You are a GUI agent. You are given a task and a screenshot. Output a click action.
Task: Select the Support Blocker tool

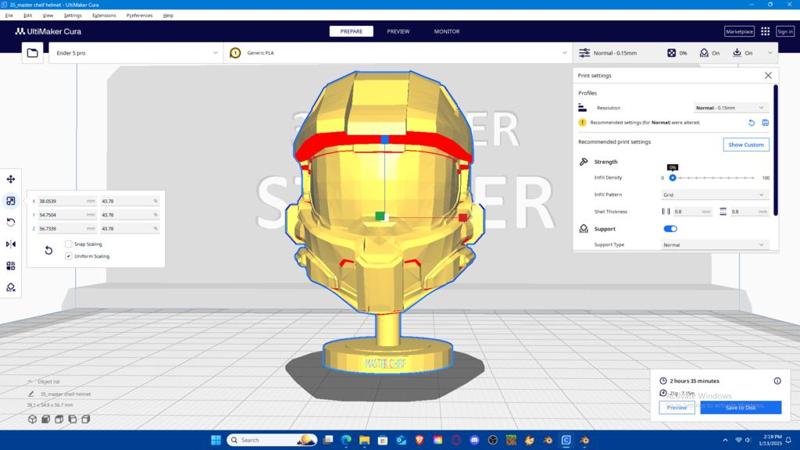point(11,287)
